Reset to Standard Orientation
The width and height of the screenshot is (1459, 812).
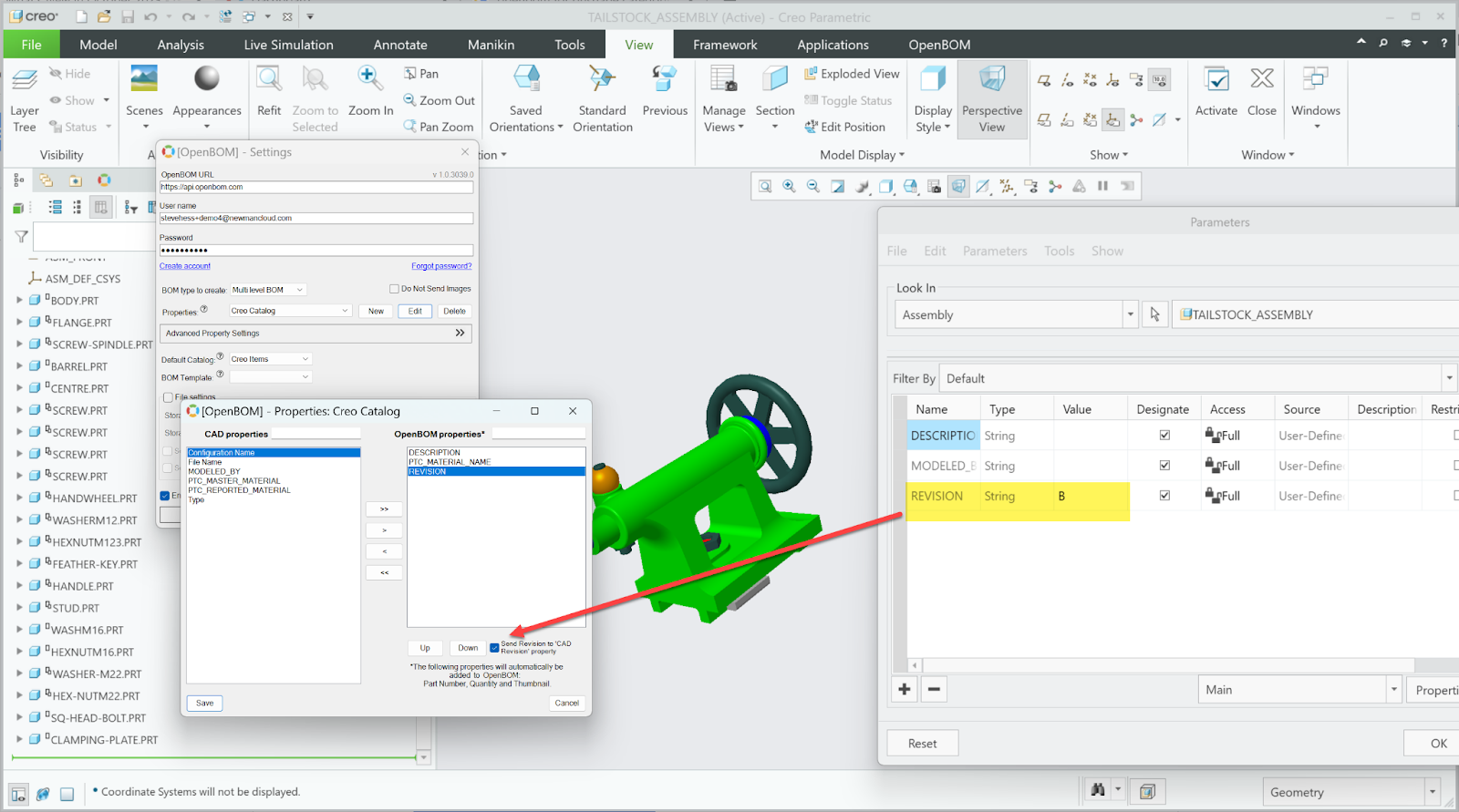602,98
